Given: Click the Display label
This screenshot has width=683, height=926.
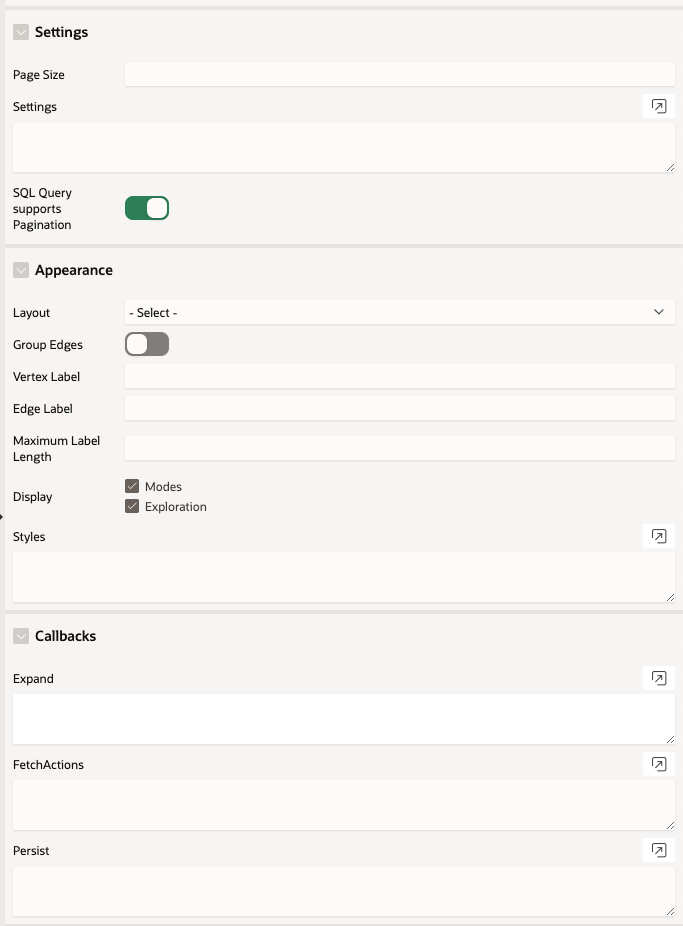Looking at the screenshot, I should pyautogui.click(x=32, y=497).
